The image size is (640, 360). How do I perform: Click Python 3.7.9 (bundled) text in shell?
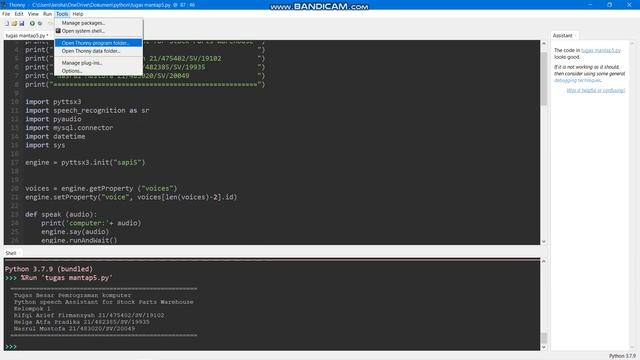pyautogui.click(x=49, y=269)
